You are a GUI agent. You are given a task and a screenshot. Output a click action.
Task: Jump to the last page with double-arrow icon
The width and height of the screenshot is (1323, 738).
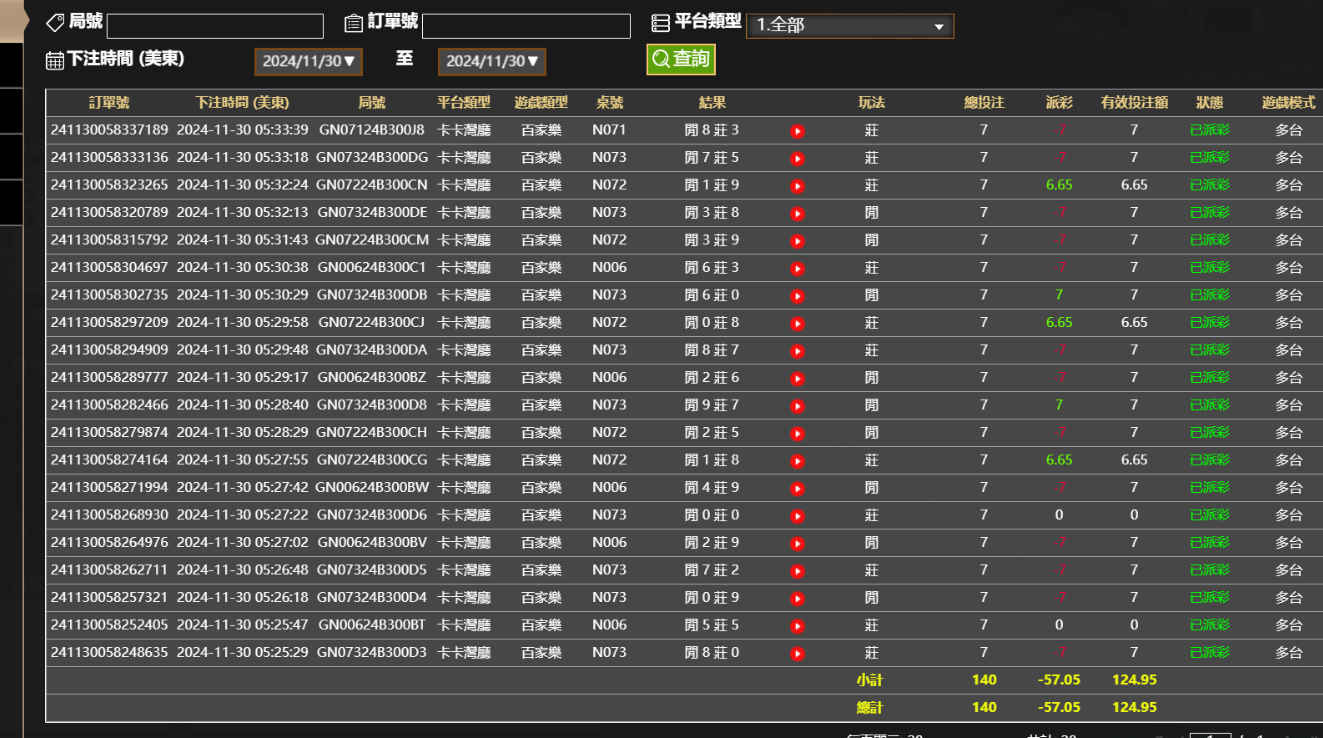pos(1315,736)
